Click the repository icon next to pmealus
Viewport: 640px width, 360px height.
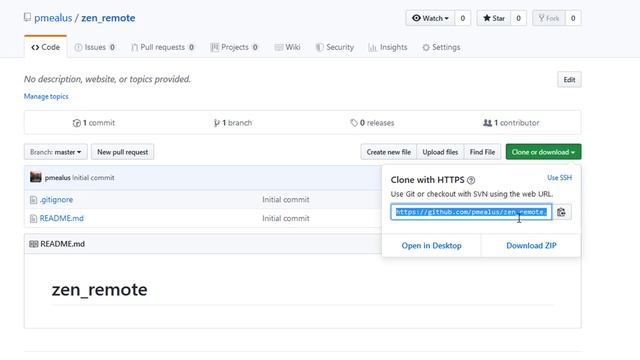[27, 17]
